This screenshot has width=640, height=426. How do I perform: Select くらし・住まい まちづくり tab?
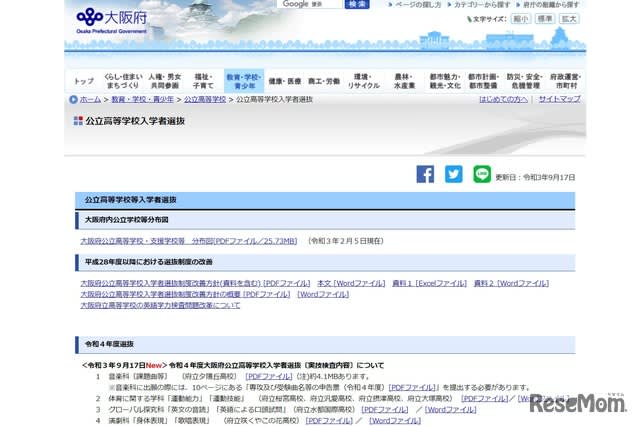pos(123,81)
